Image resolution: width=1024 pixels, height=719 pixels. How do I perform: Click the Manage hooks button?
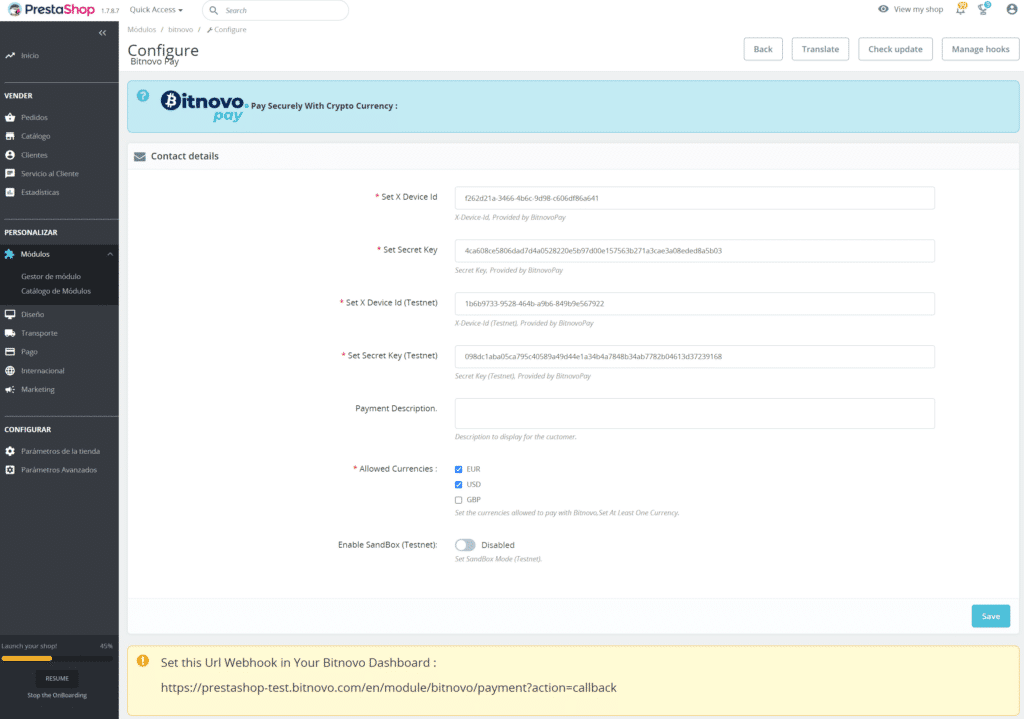point(980,49)
